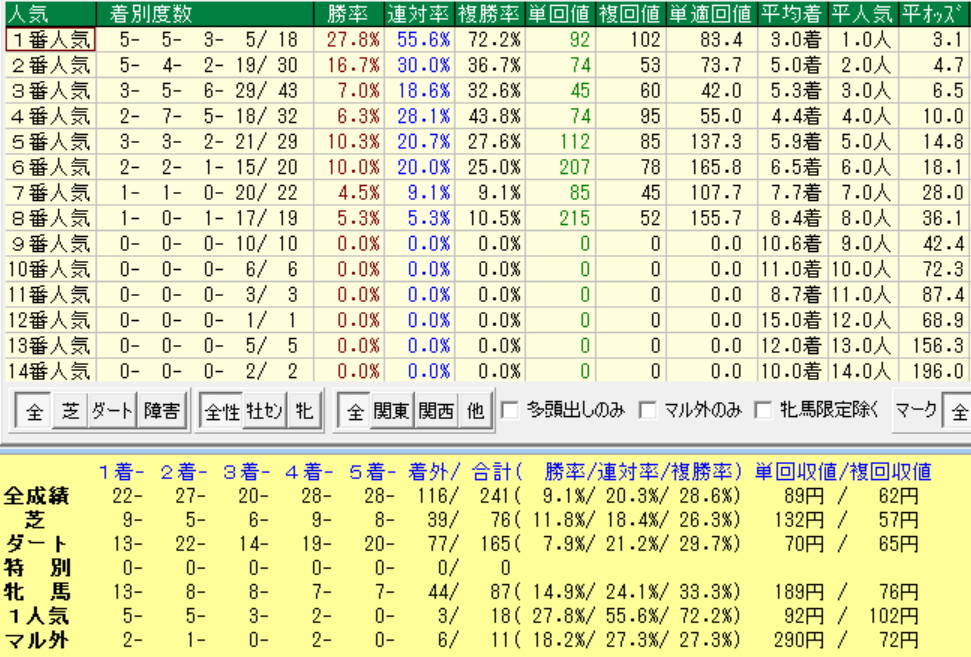Select the 9番人気 row
971x657 pixels.
[x=486, y=243]
